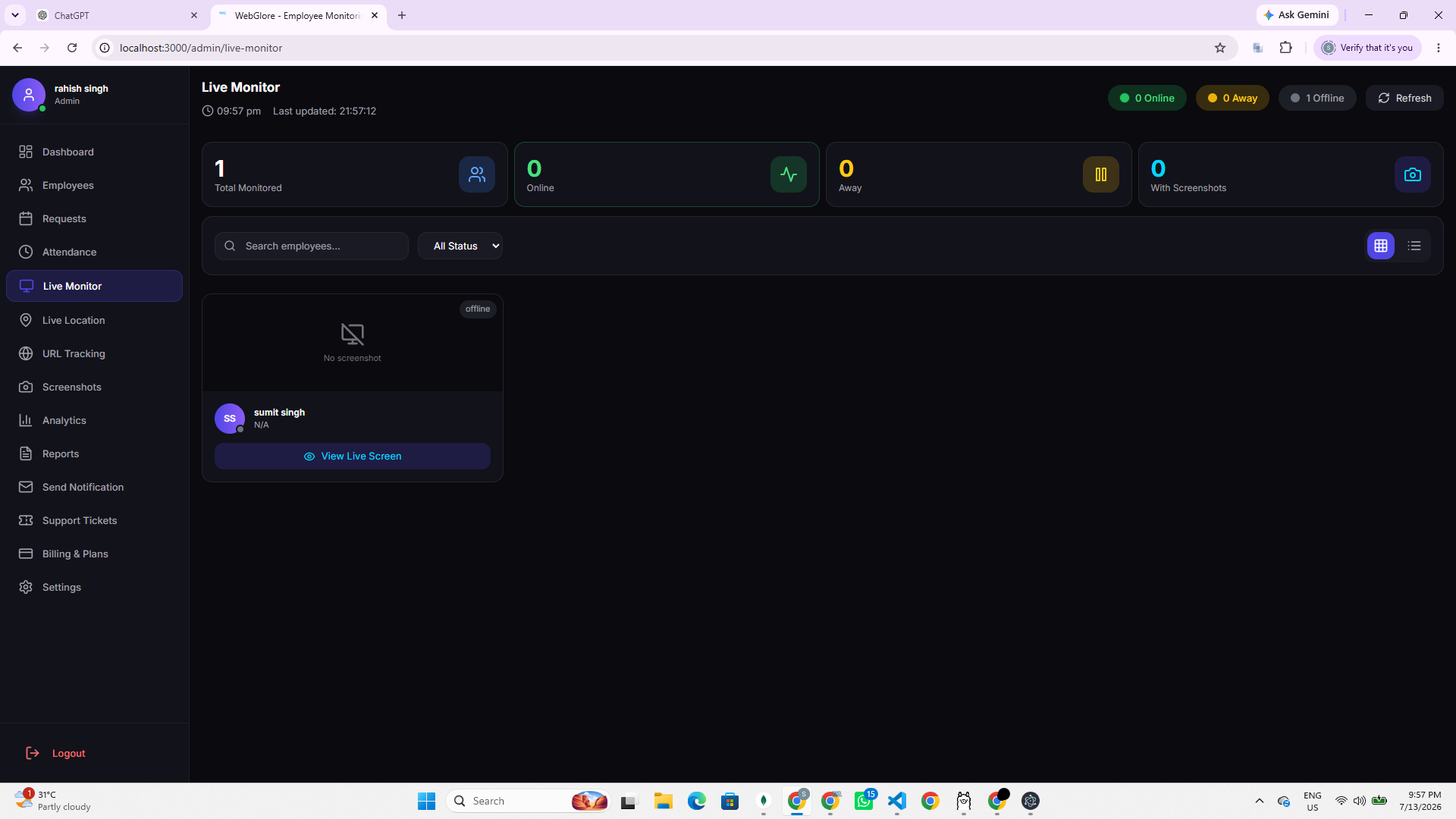Click the 0 Away status pill
Screen dimensions: 1456x819
click(x=1232, y=98)
